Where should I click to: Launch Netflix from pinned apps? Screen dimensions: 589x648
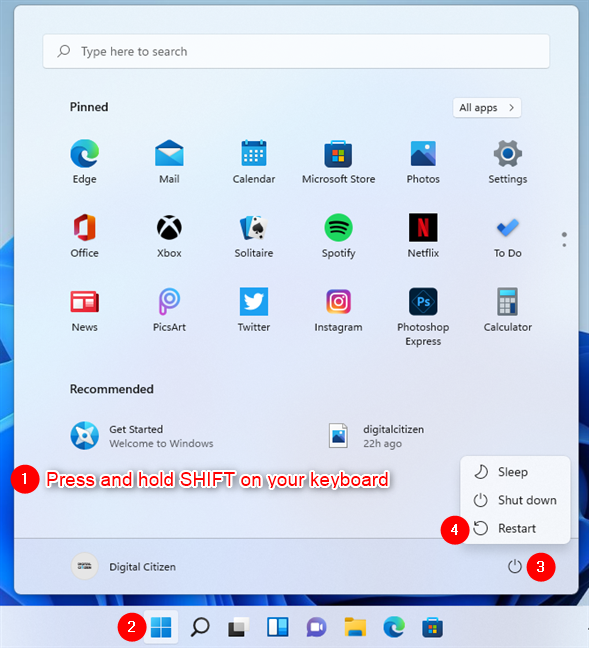(x=423, y=236)
